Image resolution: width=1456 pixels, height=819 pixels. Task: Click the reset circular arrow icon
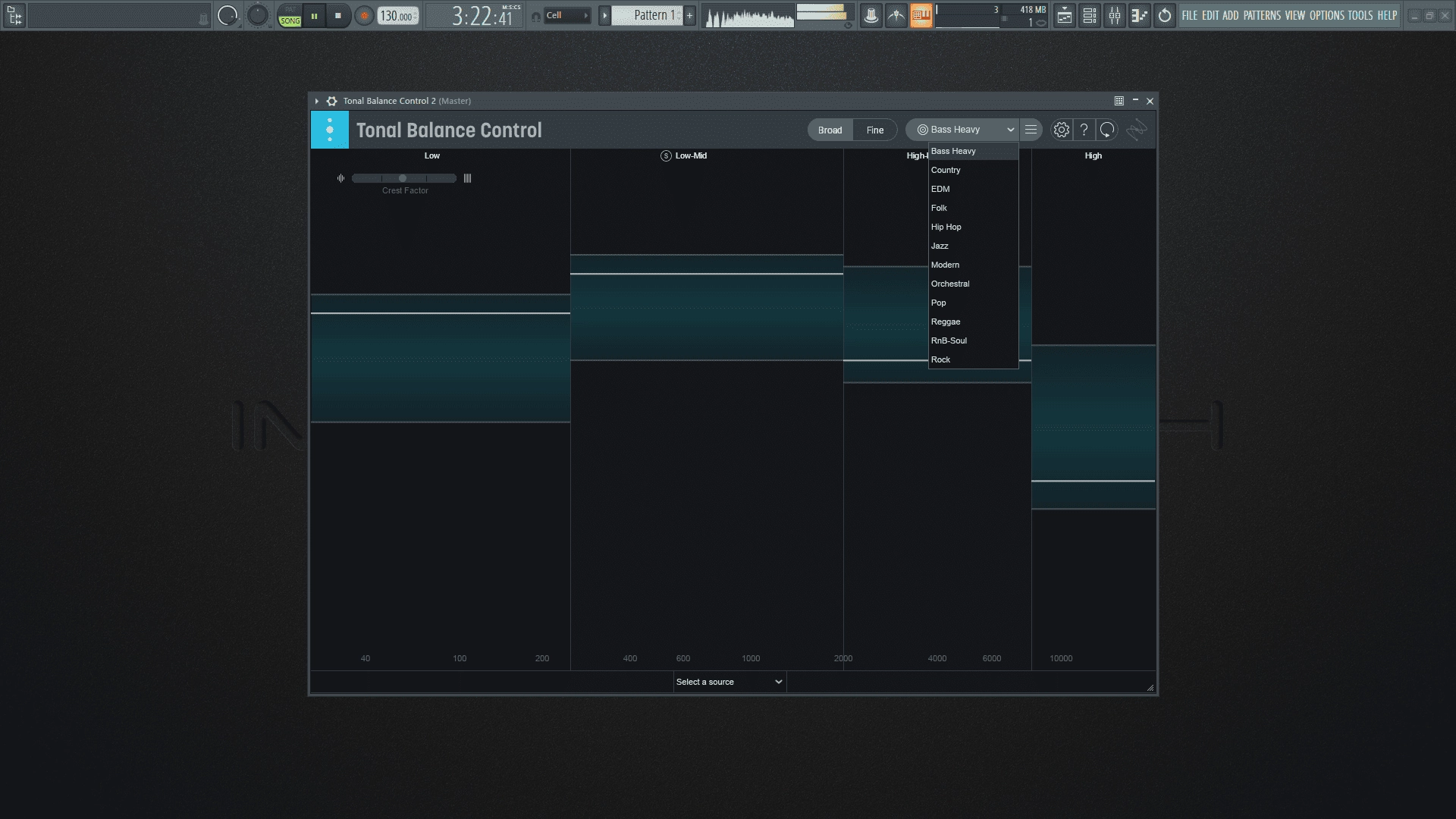coord(1107,130)
